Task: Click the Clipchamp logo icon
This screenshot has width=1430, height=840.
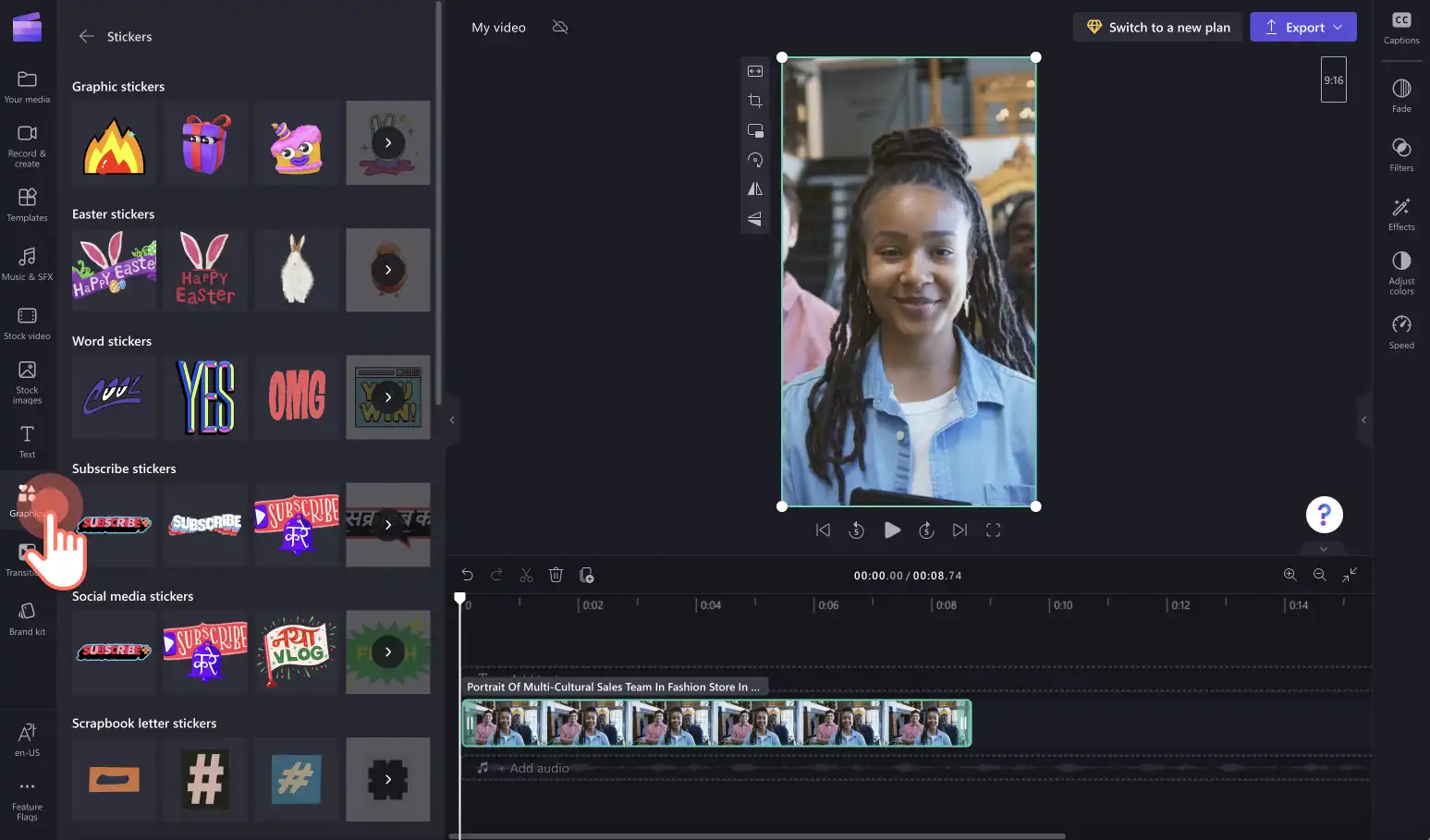Action: coord(27,28)
